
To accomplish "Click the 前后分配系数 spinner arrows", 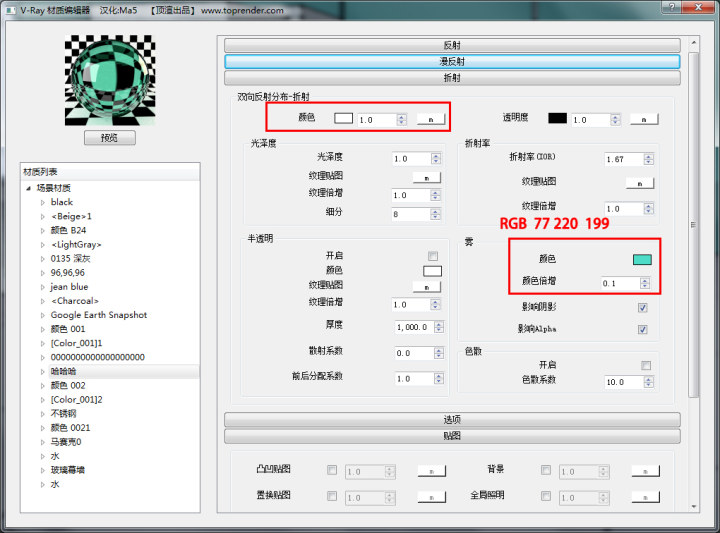I will pos(439,379).
